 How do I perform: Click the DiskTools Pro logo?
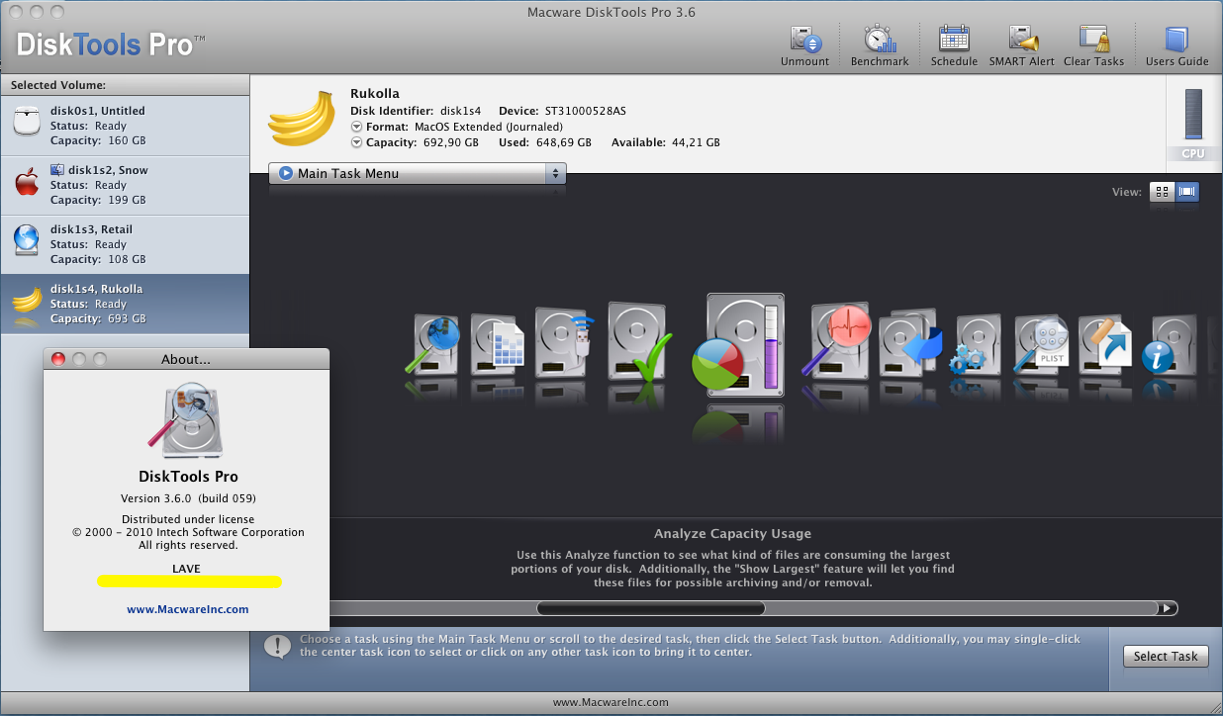[111, 44]
